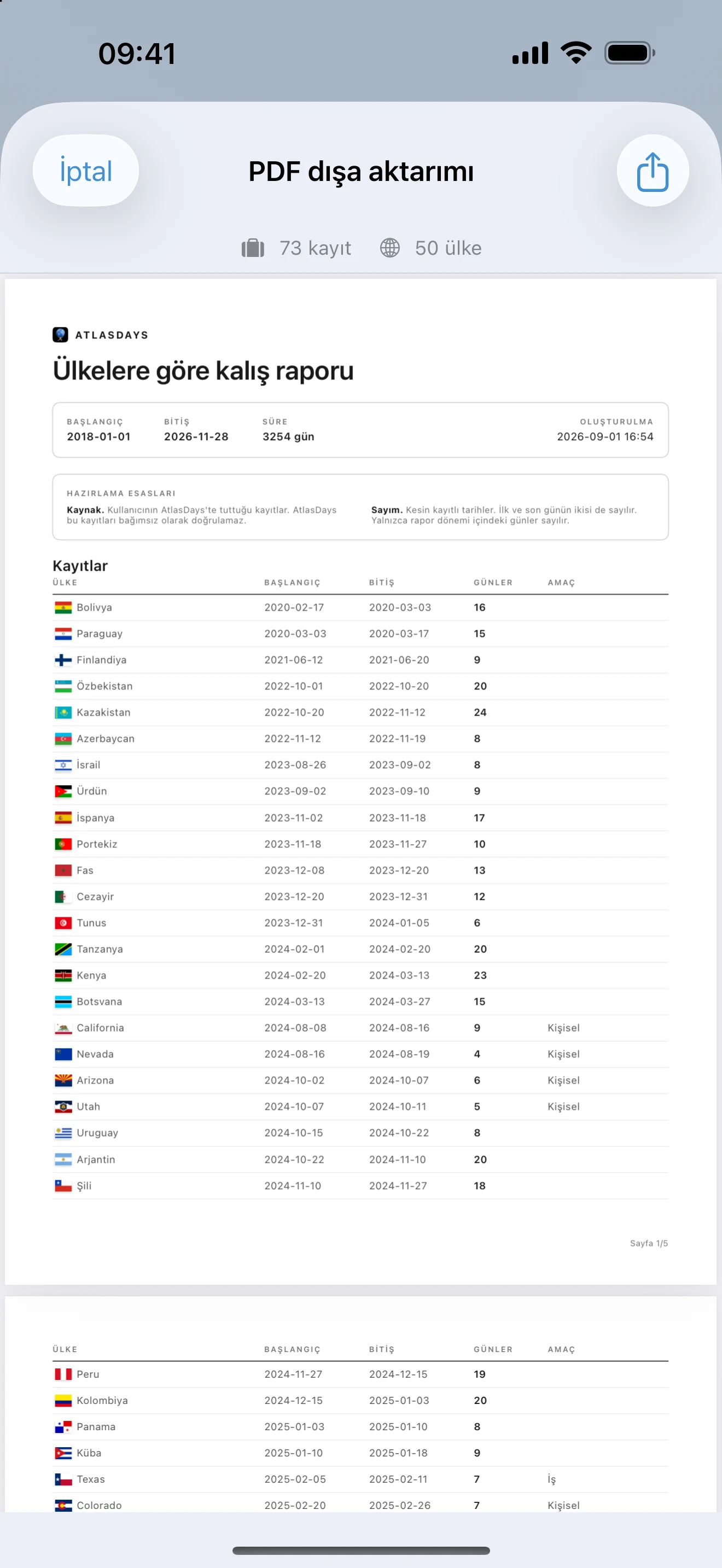Tap the İptal cancel button

point(86,171)
